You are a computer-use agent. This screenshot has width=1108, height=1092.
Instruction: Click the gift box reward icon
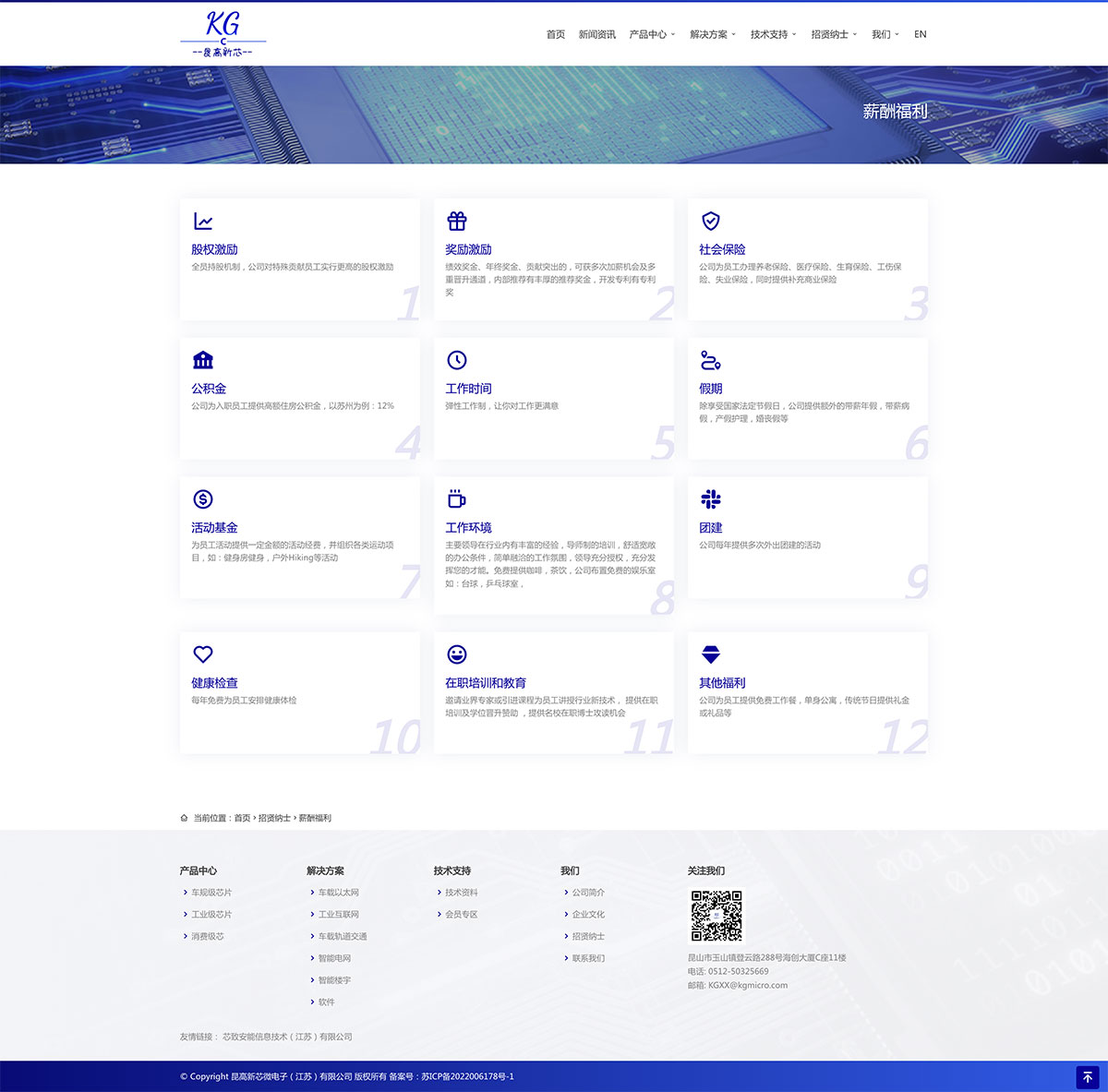point(457,222)
